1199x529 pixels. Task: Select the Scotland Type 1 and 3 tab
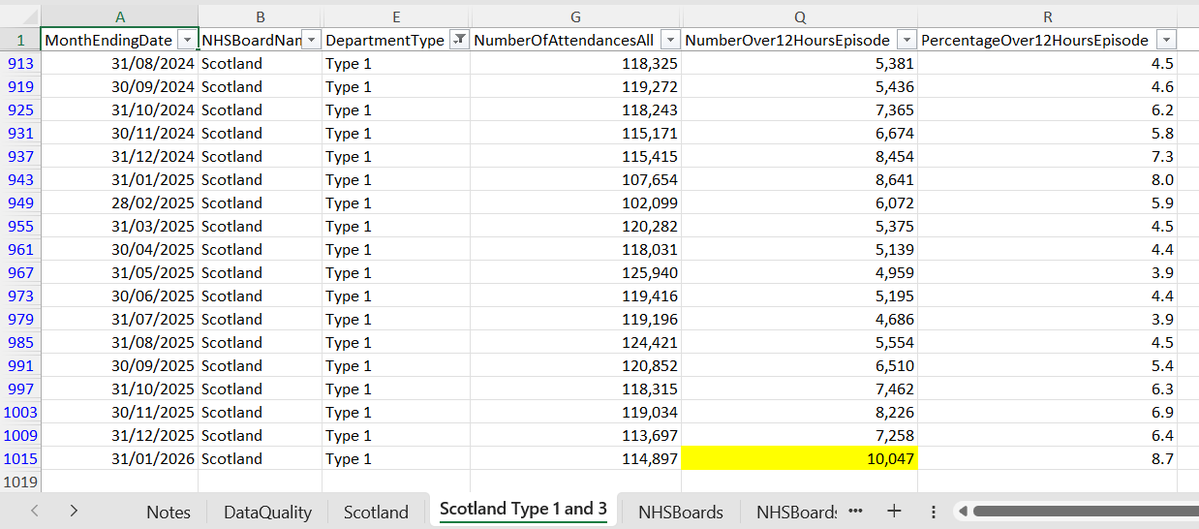point(523,509)
